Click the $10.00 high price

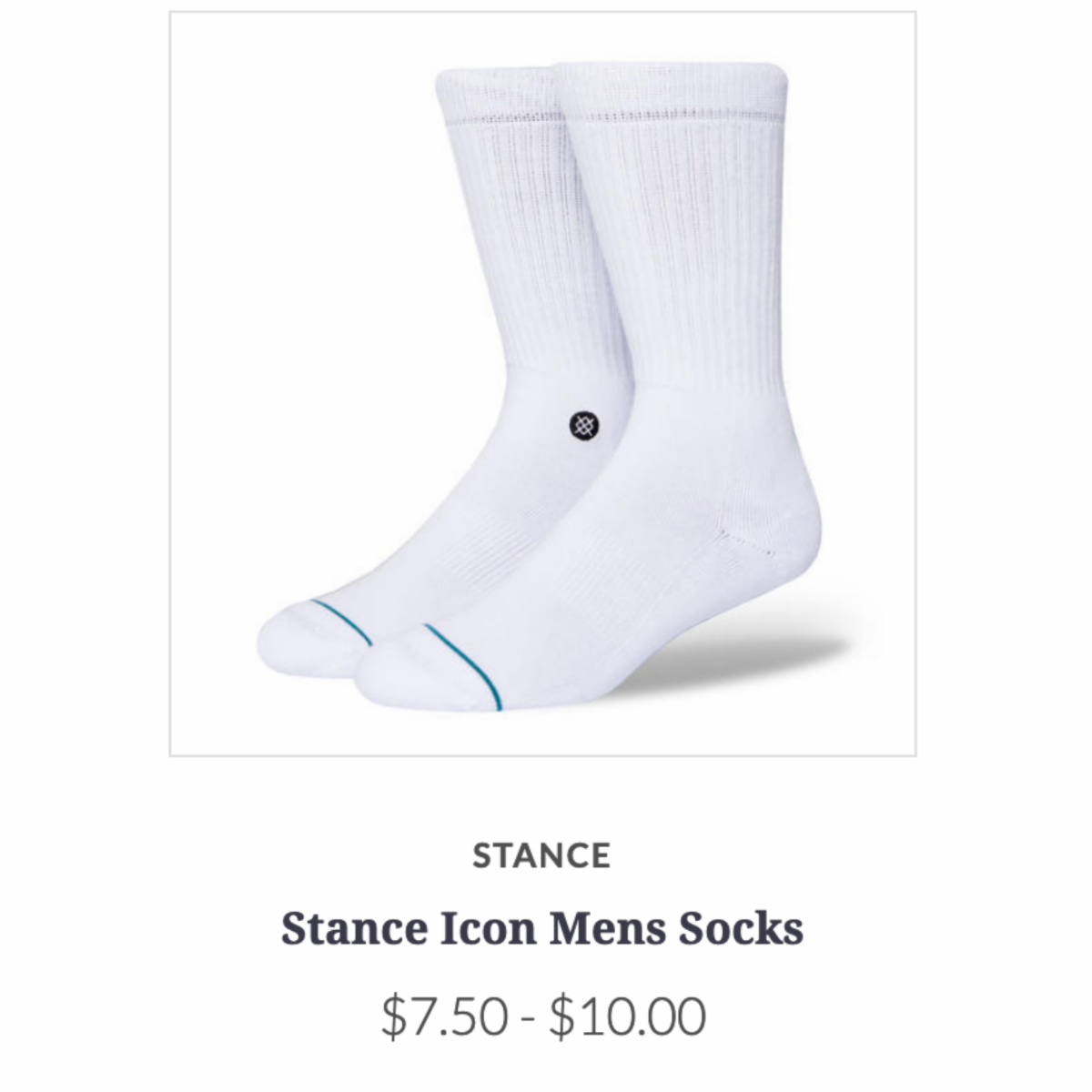coord(627,1016)
